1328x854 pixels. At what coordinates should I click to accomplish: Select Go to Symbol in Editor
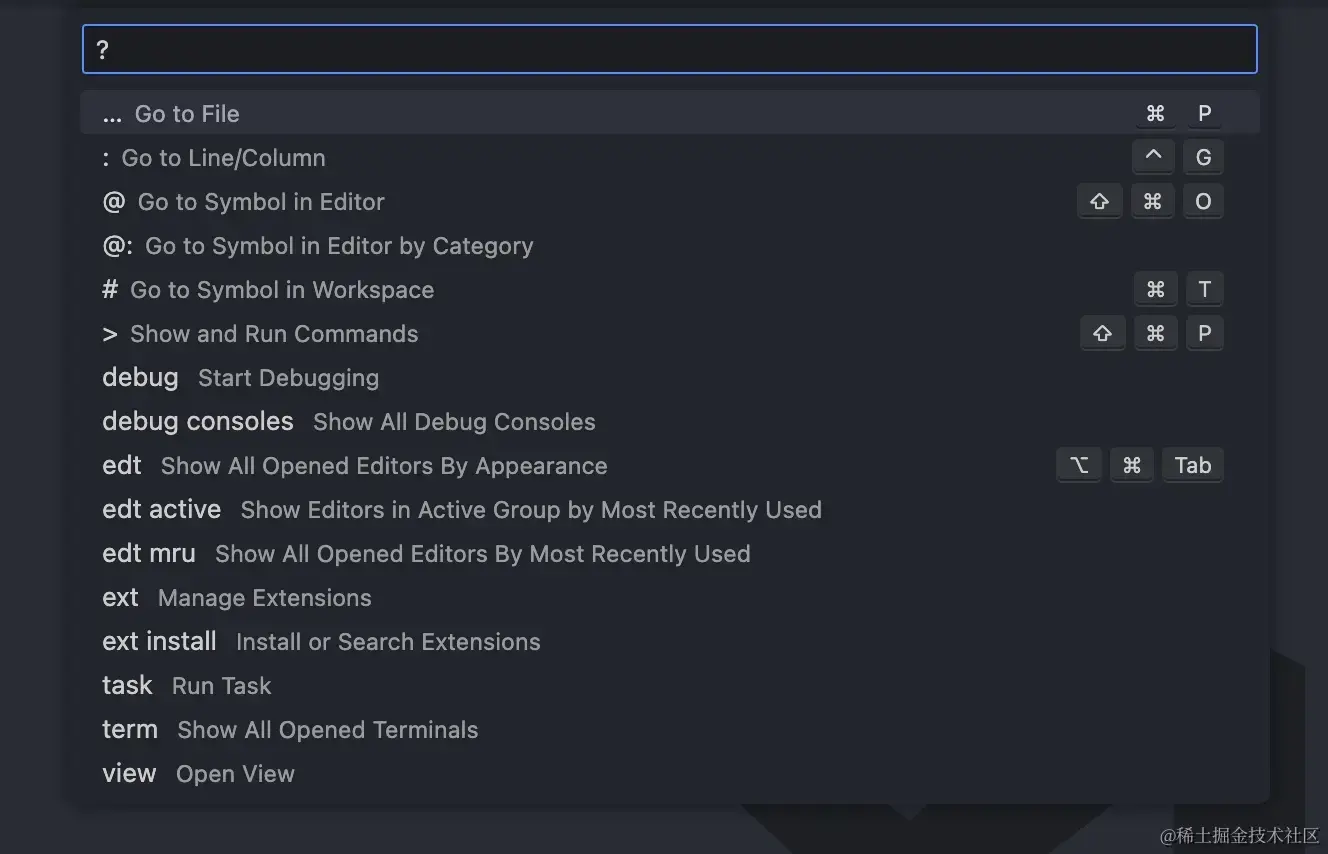coord(260,202)
